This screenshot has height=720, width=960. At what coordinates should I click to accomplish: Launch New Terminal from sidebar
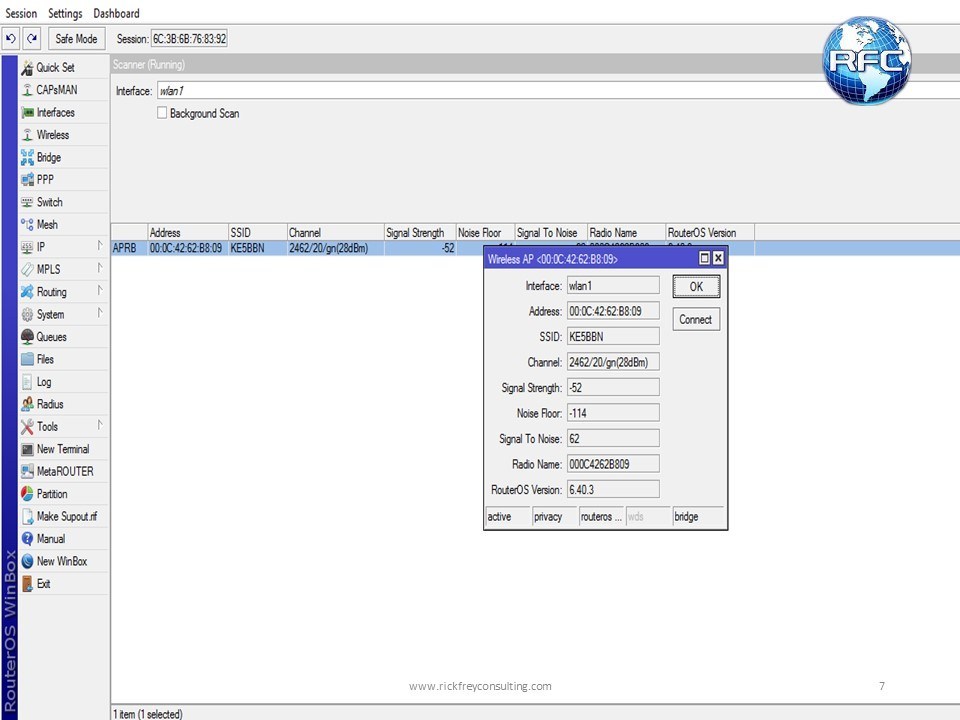click(x=62, y=449)
